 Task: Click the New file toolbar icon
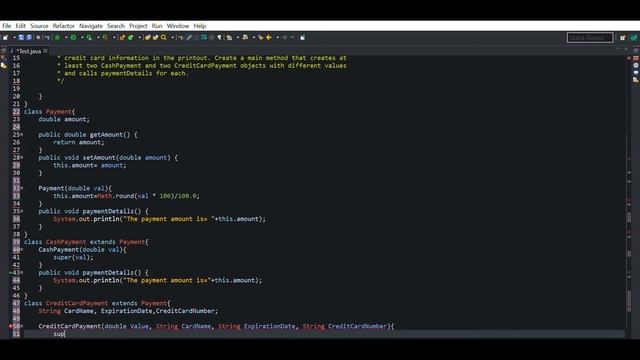[x=5, y=38]
